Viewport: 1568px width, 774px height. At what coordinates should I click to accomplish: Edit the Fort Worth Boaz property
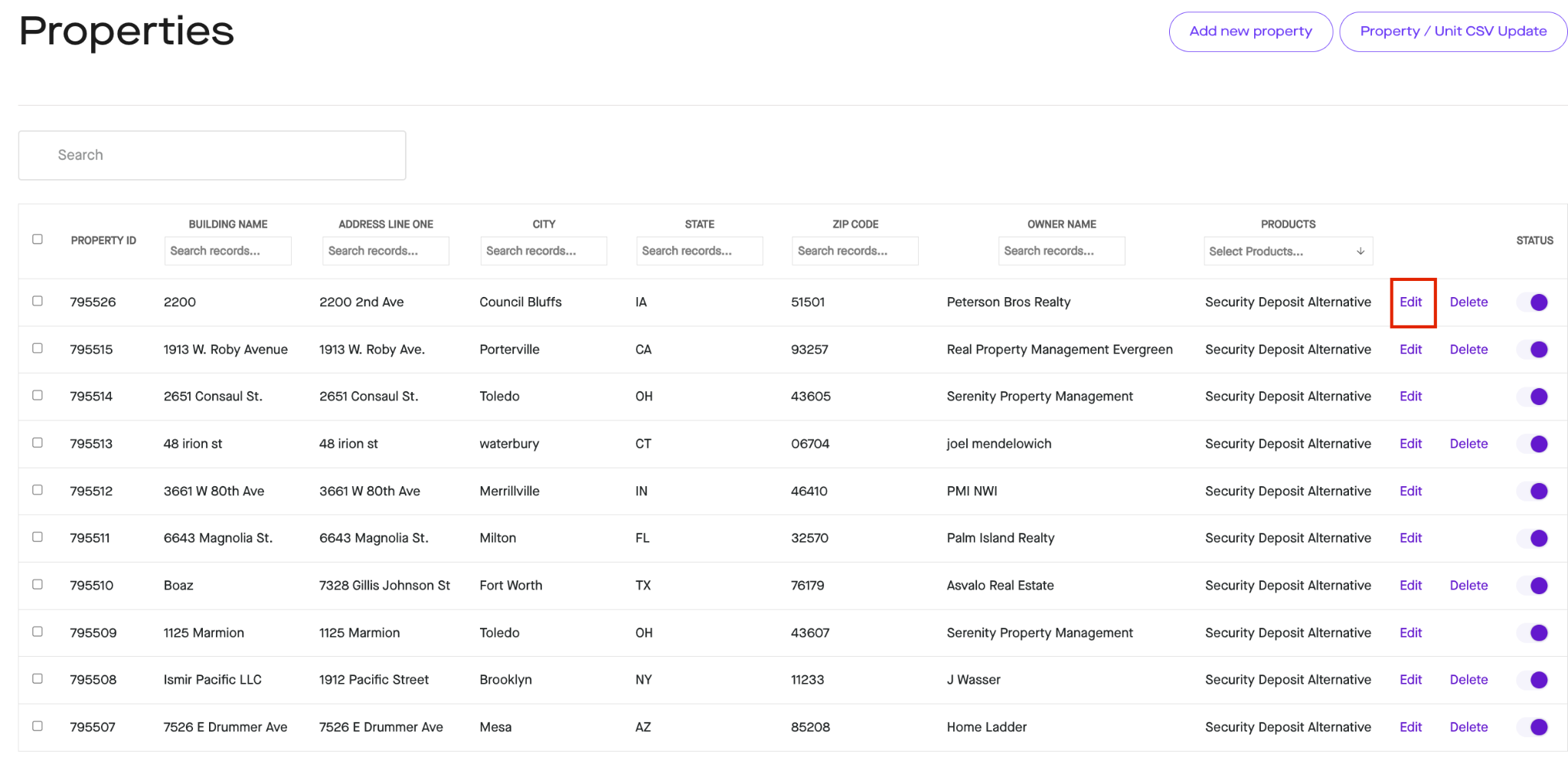point(1410,586)
